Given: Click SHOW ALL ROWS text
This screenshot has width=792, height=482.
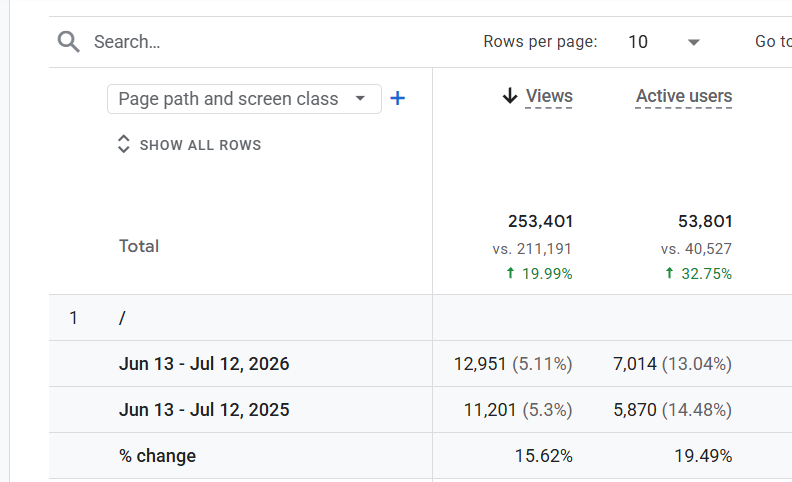Looking at the screenshot, I should pyautogui.click(x=201, y=146).
